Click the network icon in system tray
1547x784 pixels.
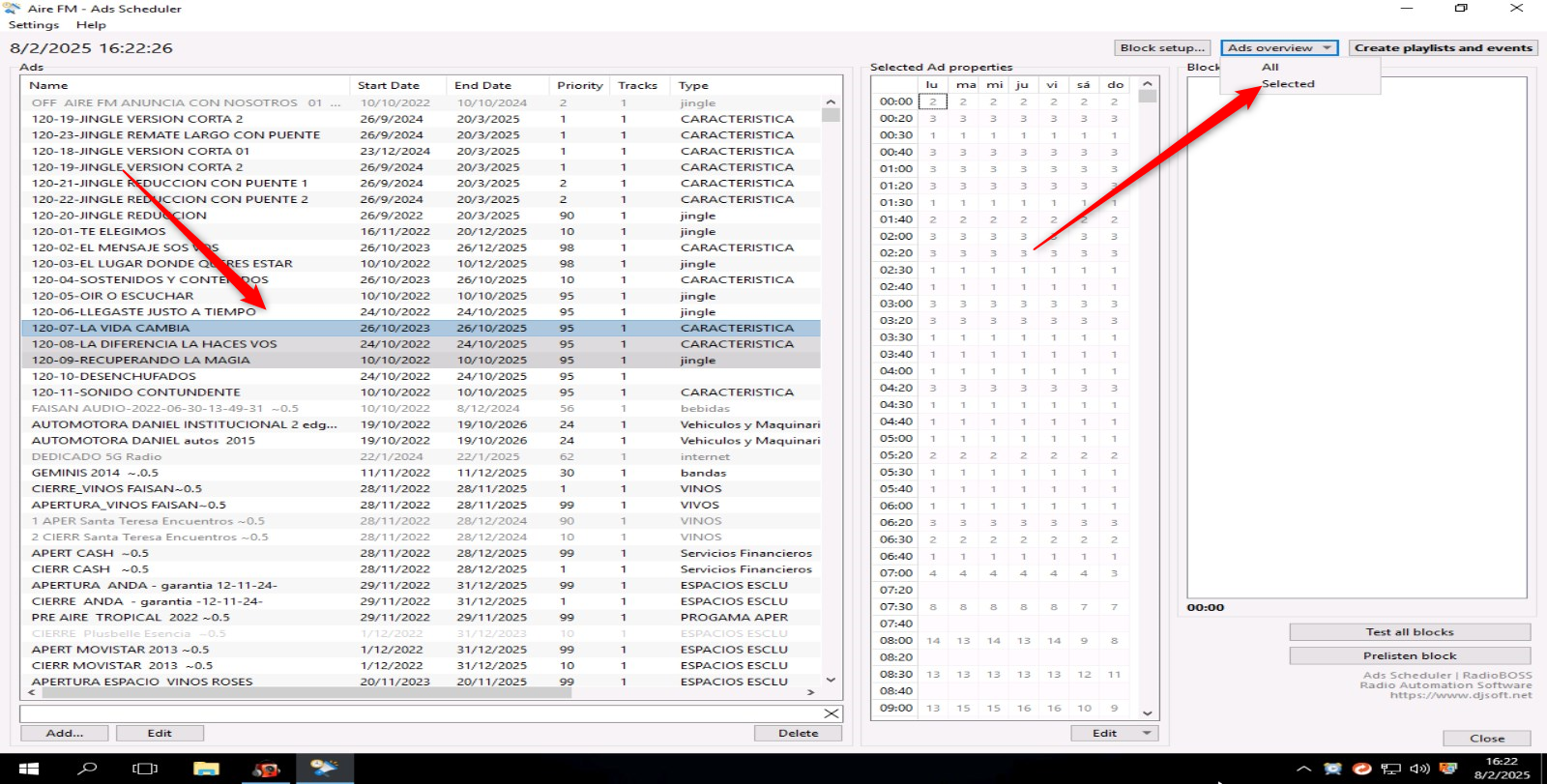[1391, 769]
